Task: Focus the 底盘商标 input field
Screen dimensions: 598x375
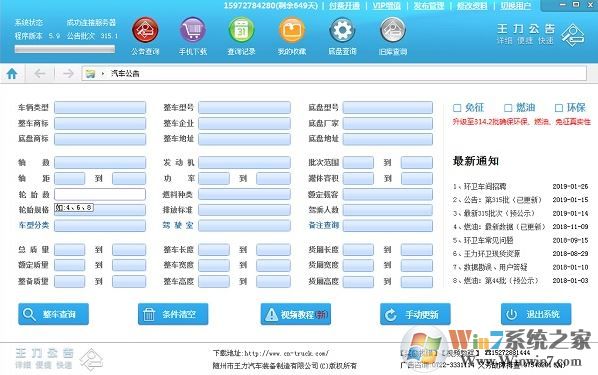Action: click(100, 139)
